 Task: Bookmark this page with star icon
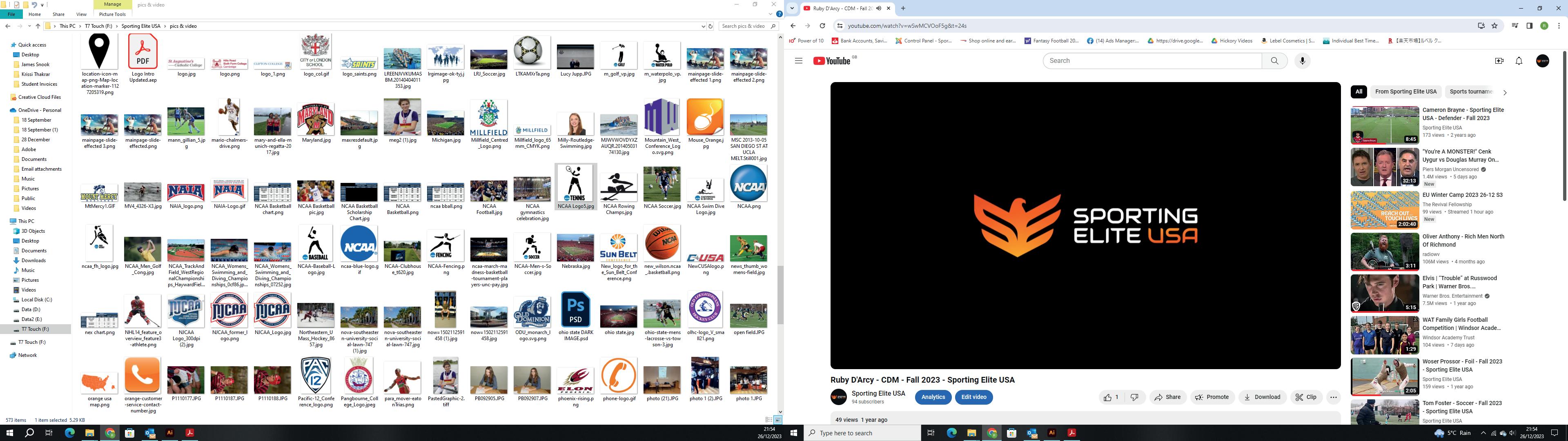coord(1494,26)
